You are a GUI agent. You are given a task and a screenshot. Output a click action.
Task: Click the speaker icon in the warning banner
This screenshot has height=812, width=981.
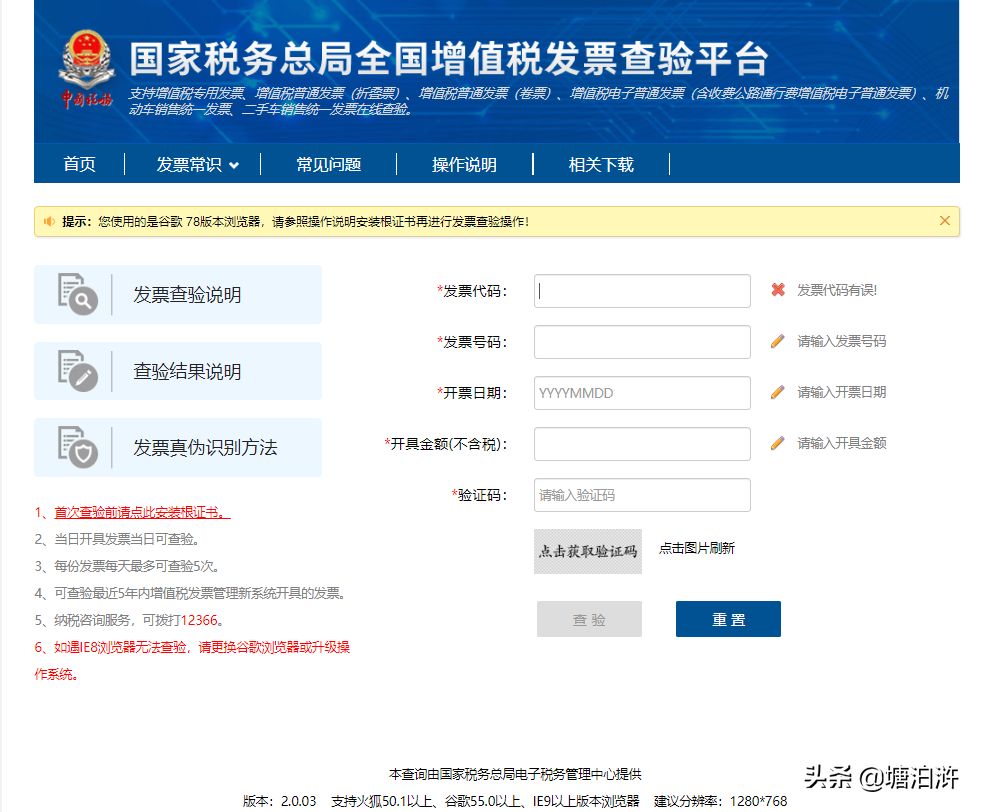coord(50,221)
